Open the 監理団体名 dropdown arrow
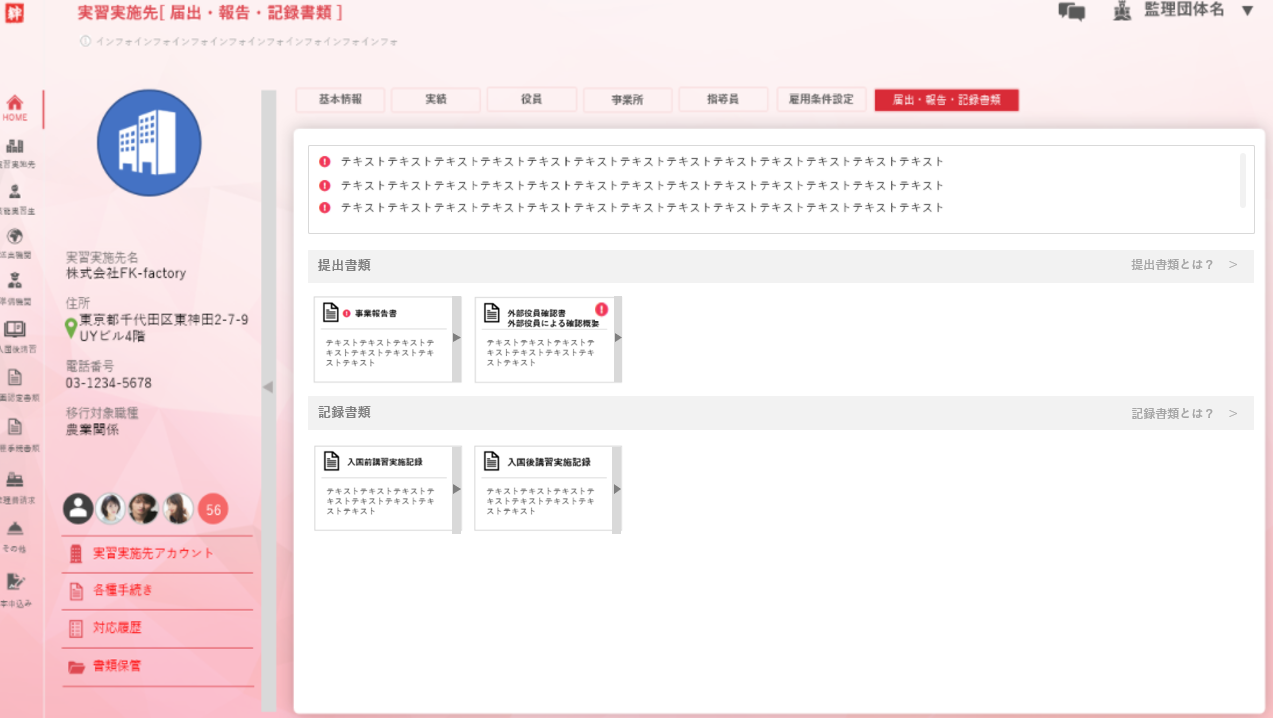The width and height of the screenshot is (1273, 718). 1247,11
